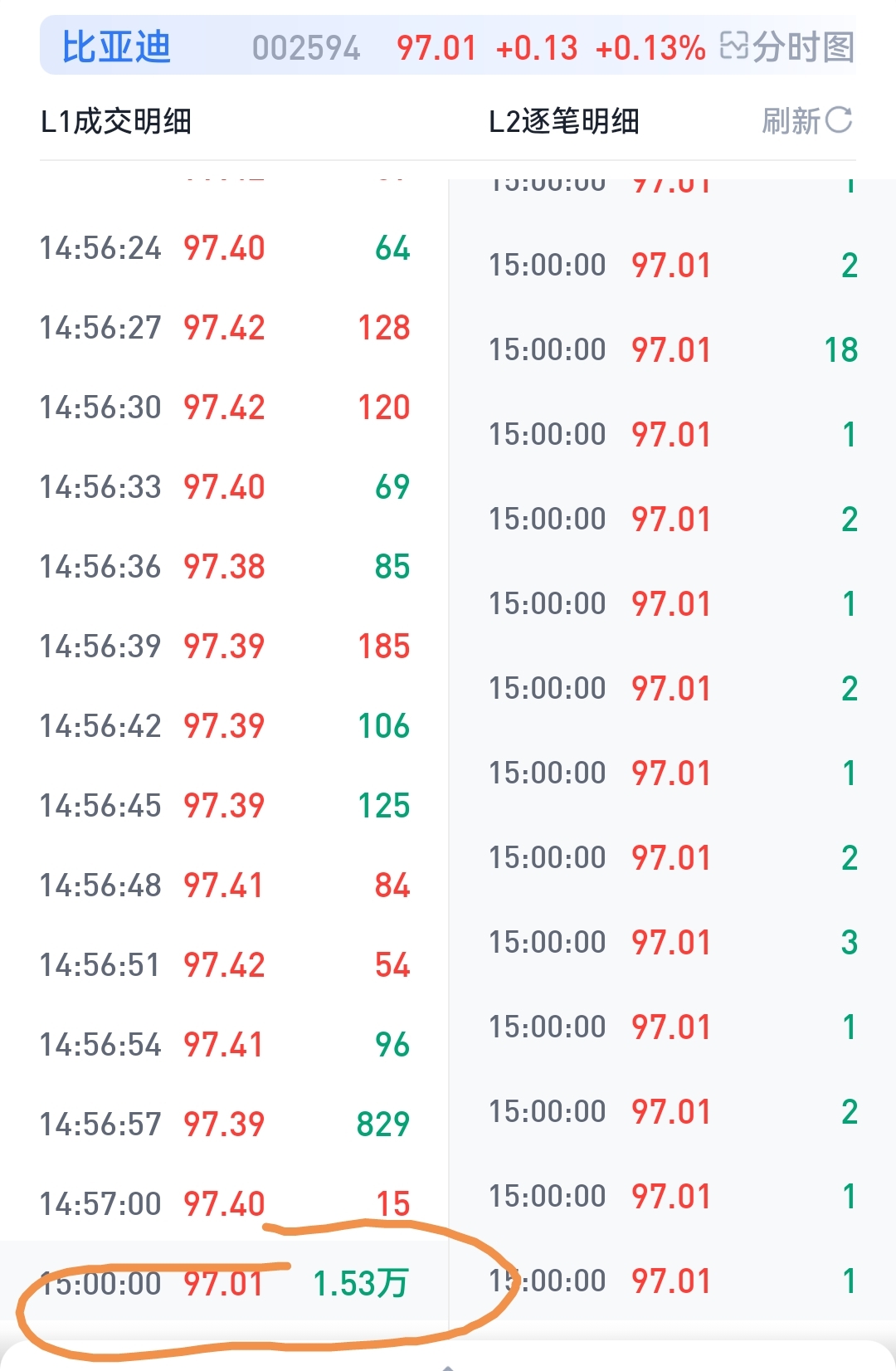Tap the current price 97.01 in header

click(x=436, y=48)
